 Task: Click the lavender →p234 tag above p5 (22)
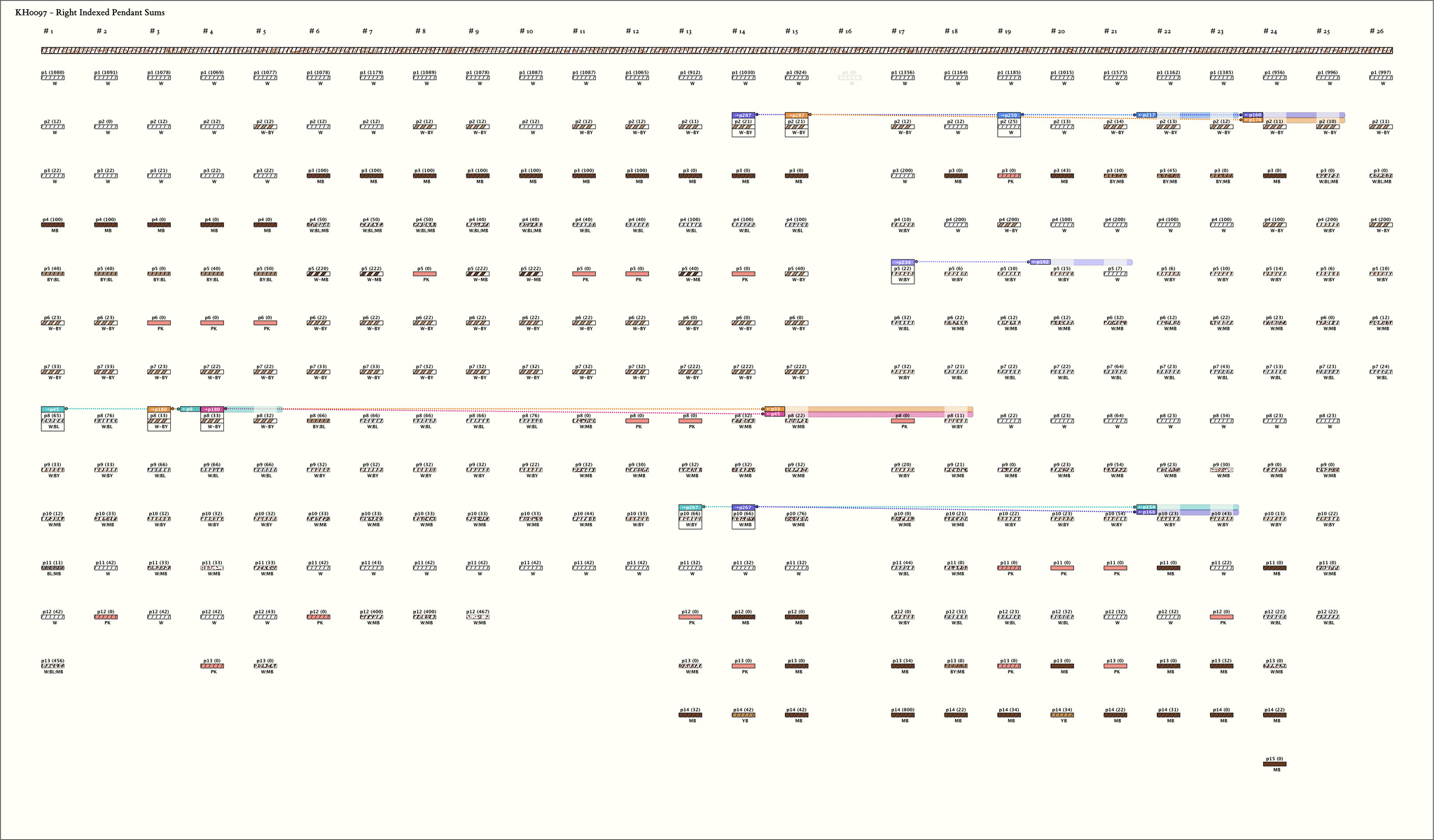(902, 262)
